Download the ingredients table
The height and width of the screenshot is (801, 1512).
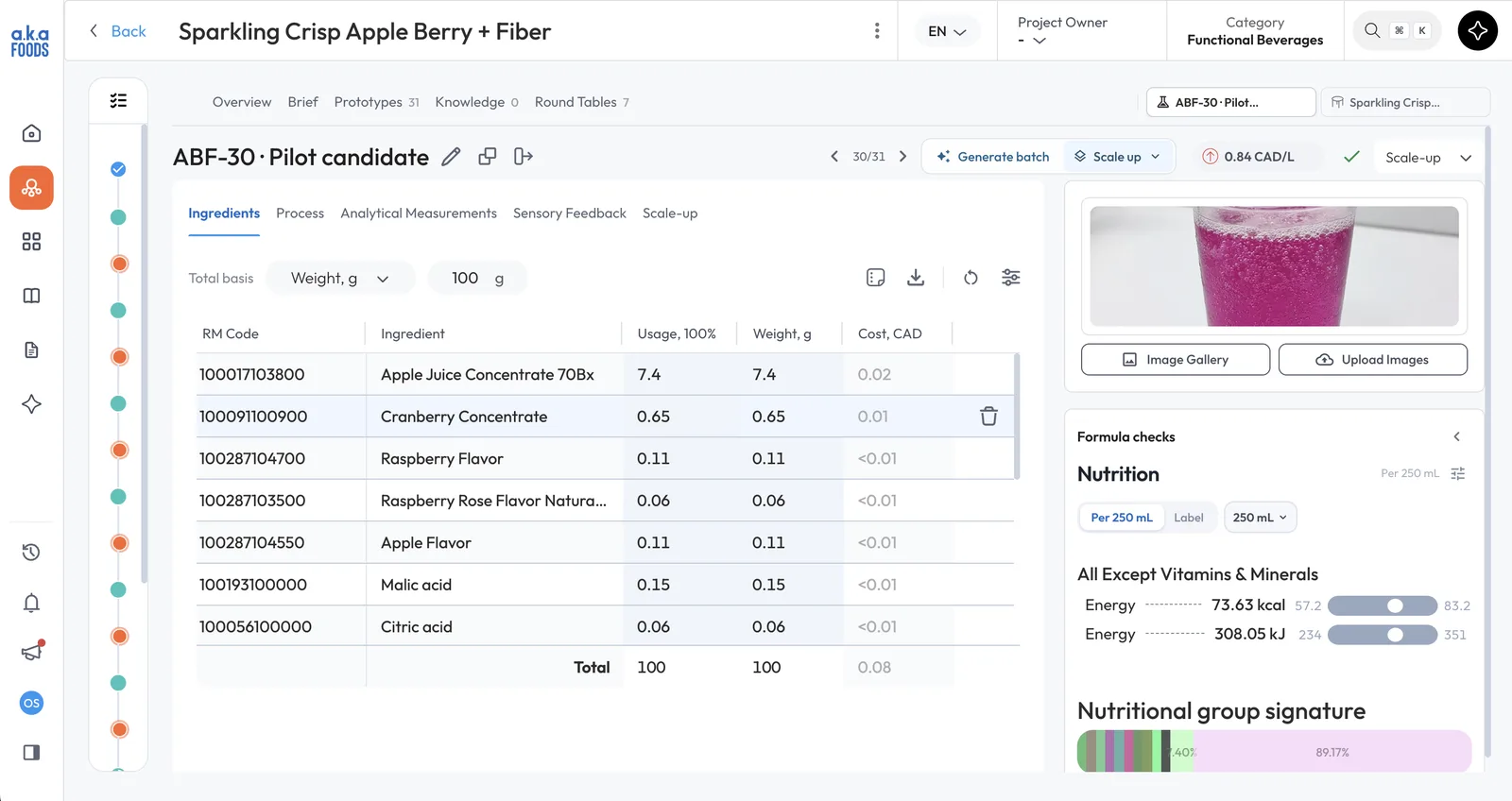point(916,278)
